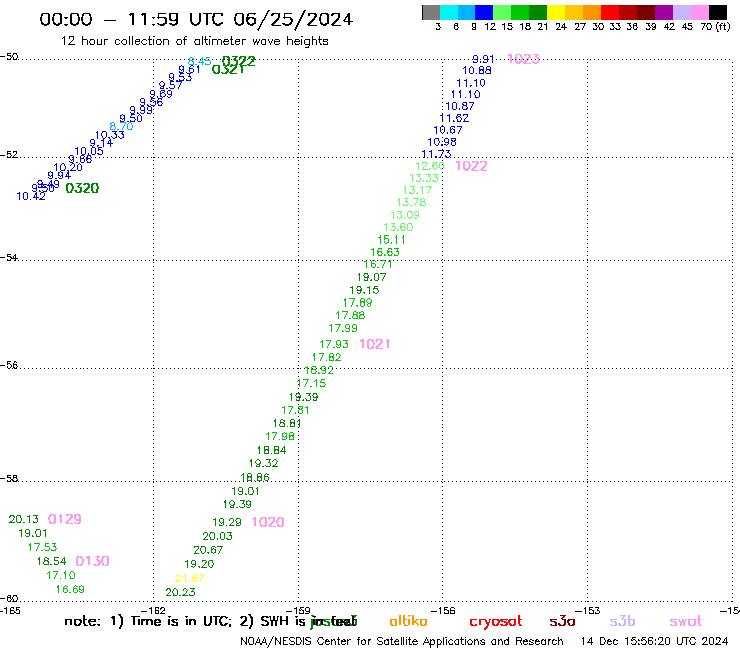Click the title '00:00 – 11:59 UTC 06/25/2024'
The image size is (740, 650).
point(196,19)
